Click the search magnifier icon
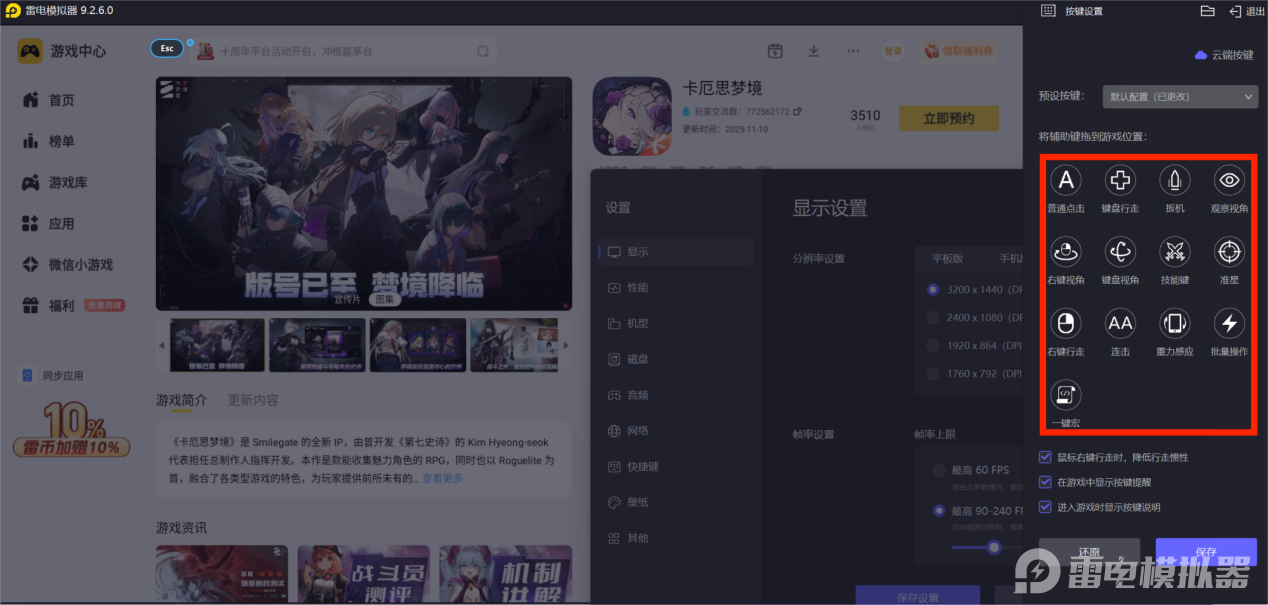Viewport: 1268px width, 605px height. [483, 51]
